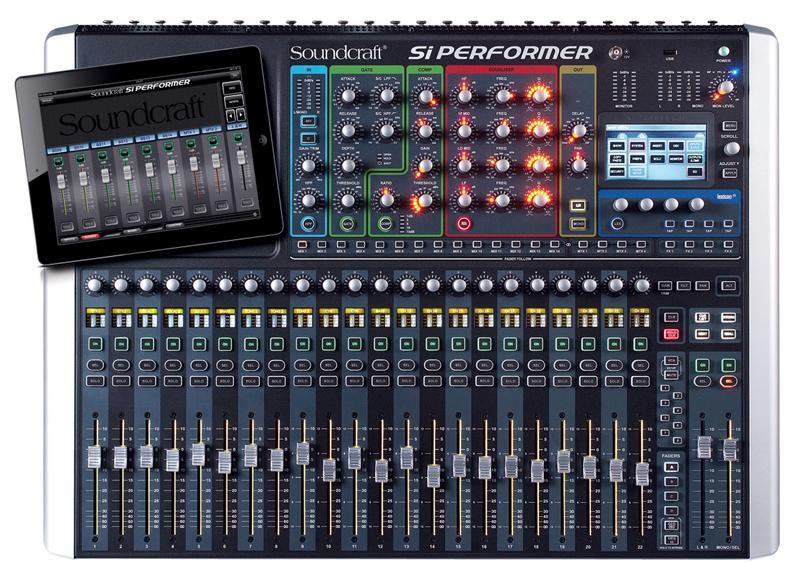Click the channel 14 fader cap
Viewport: 800px width, 576px height.
(x=433, y=476)
